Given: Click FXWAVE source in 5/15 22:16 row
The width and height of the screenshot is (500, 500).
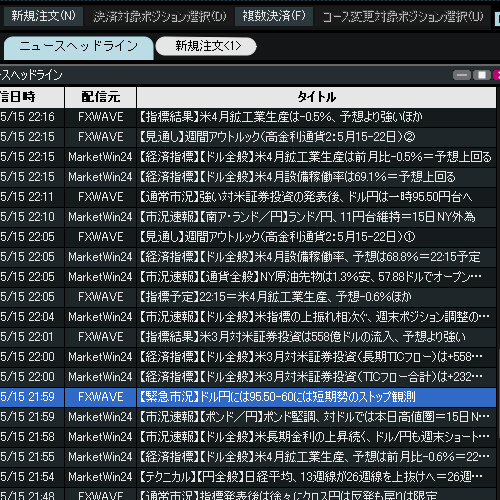Looking at the screenshot, I should coord(101,117).
